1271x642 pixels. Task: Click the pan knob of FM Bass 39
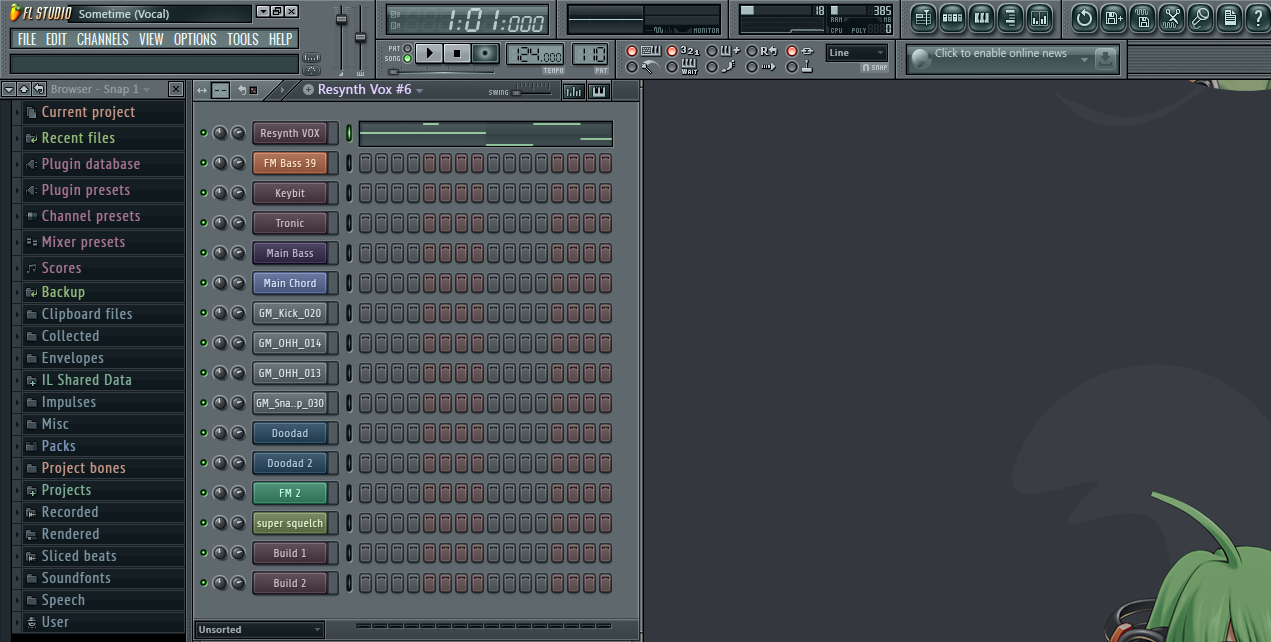(x=221, y=163)
